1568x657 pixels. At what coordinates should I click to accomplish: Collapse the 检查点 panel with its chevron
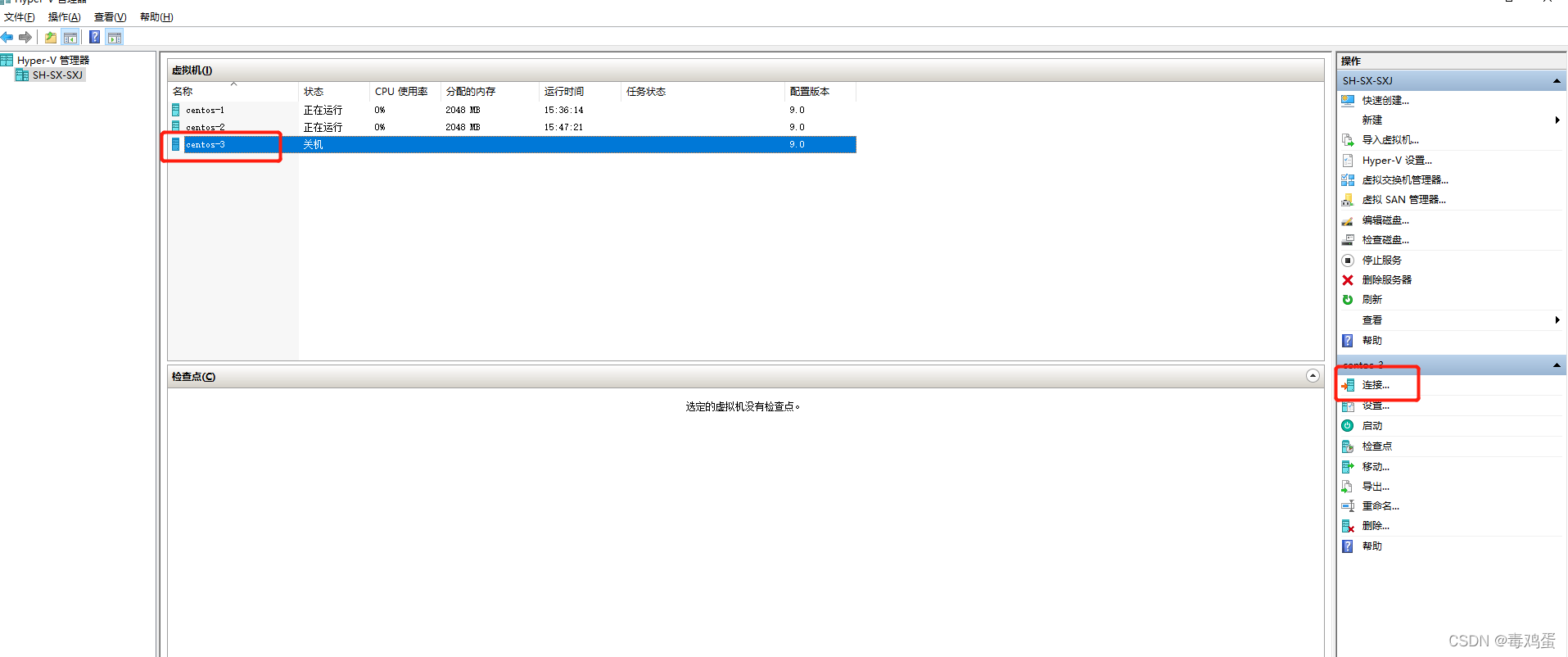pyautogui.click(x=1313, y=376)
